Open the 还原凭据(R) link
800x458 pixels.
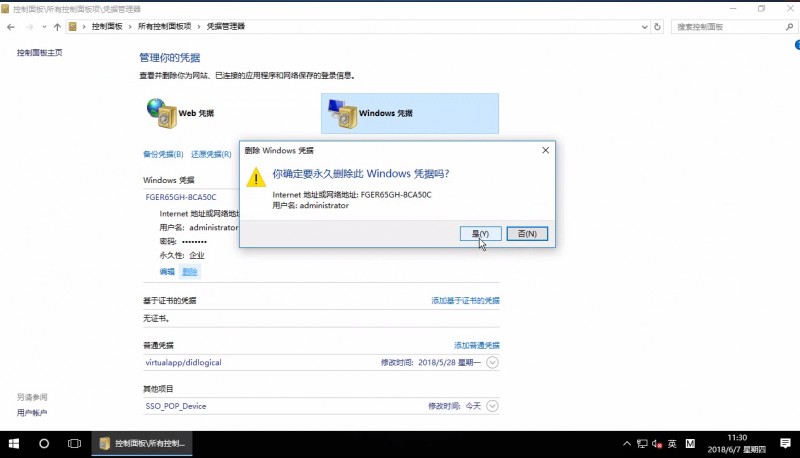point(211,154)
